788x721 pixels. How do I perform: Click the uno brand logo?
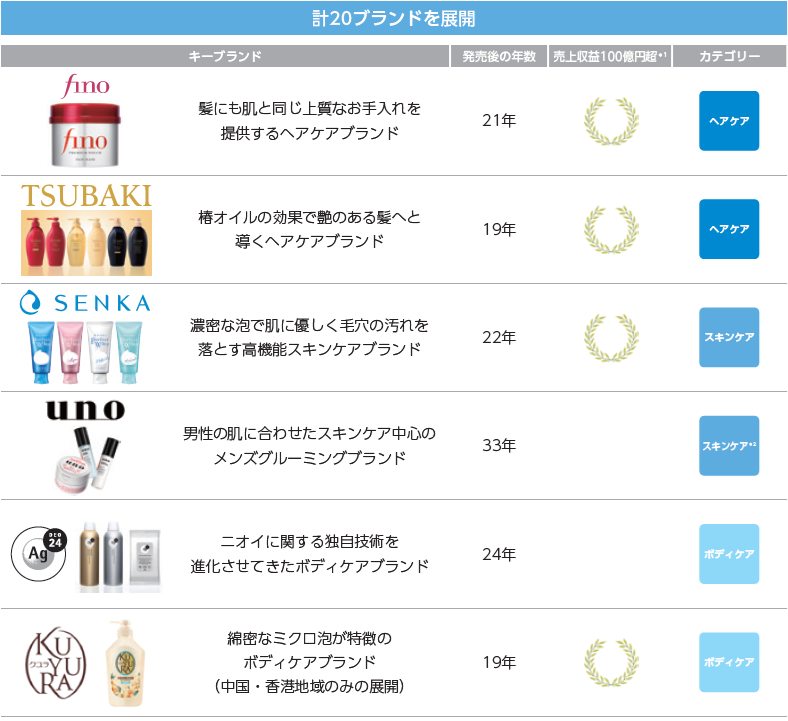[85, 409]
